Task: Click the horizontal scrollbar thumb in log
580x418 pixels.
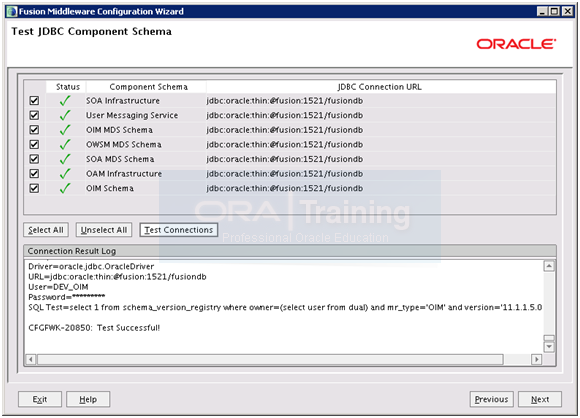Action: coord(270,359)
